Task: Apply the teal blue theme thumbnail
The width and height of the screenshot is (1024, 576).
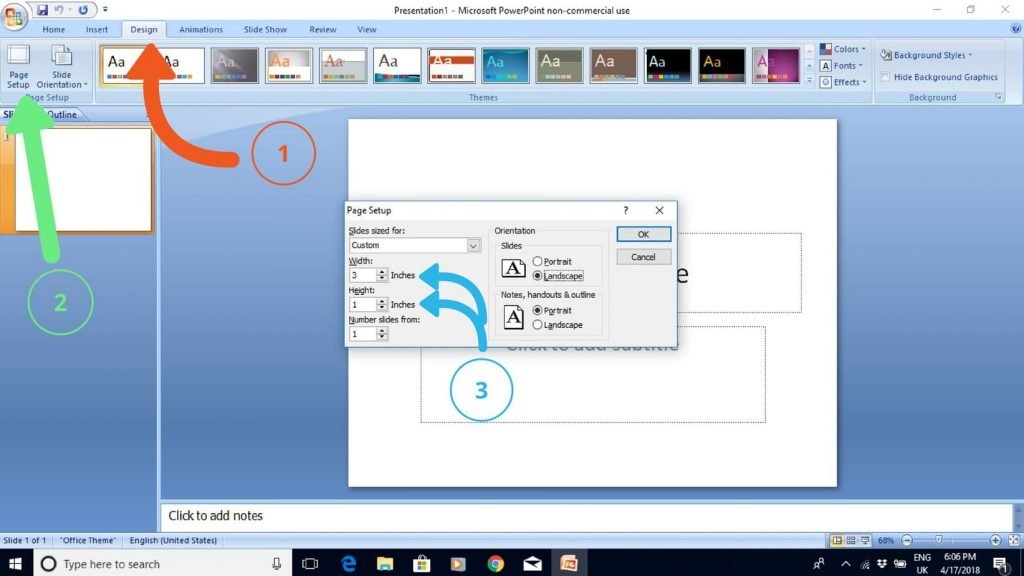Action: click(x=505, y=65)
